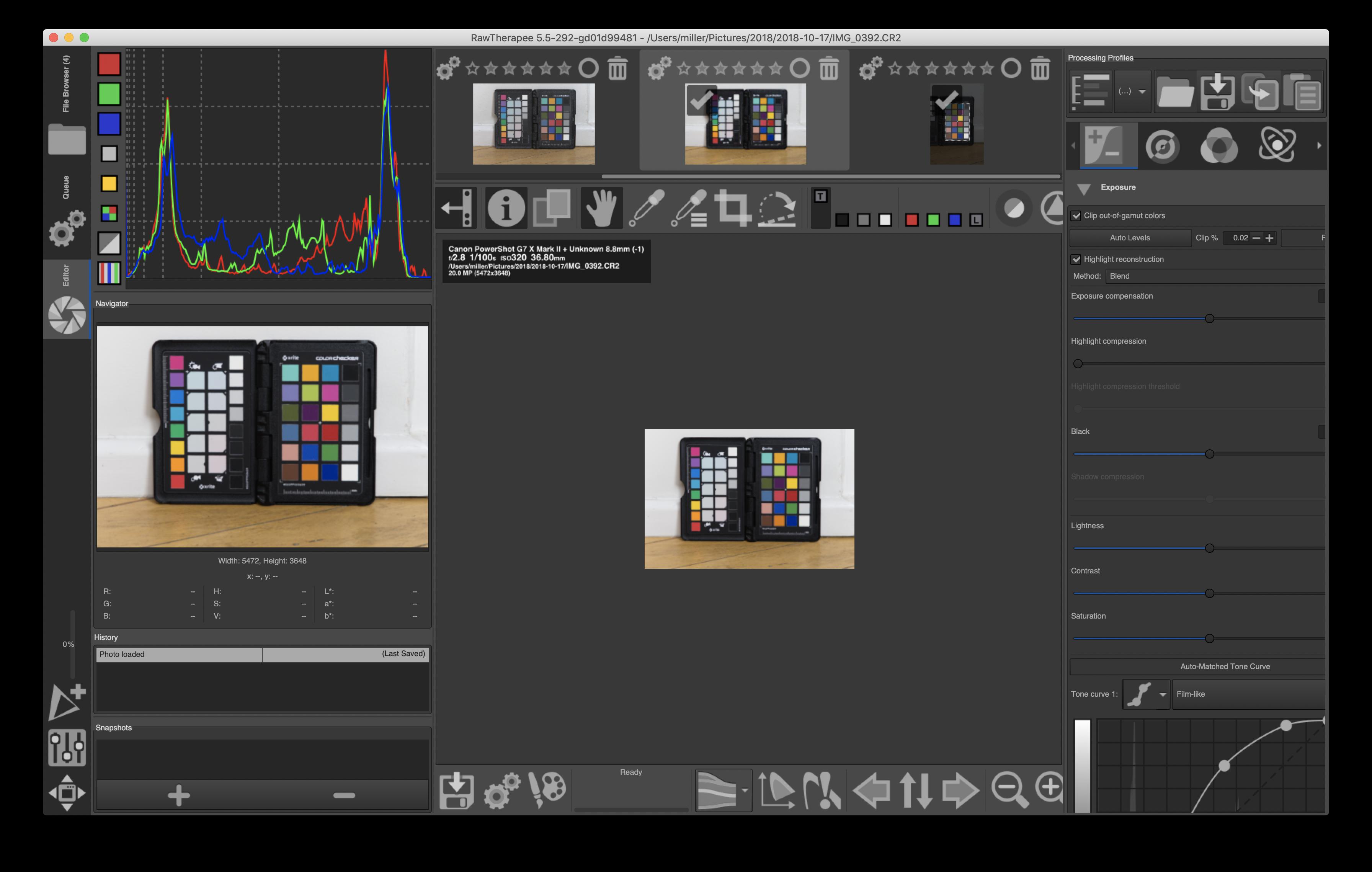Delete first filmstrip thumbnail with trash icon

[617, 69]
